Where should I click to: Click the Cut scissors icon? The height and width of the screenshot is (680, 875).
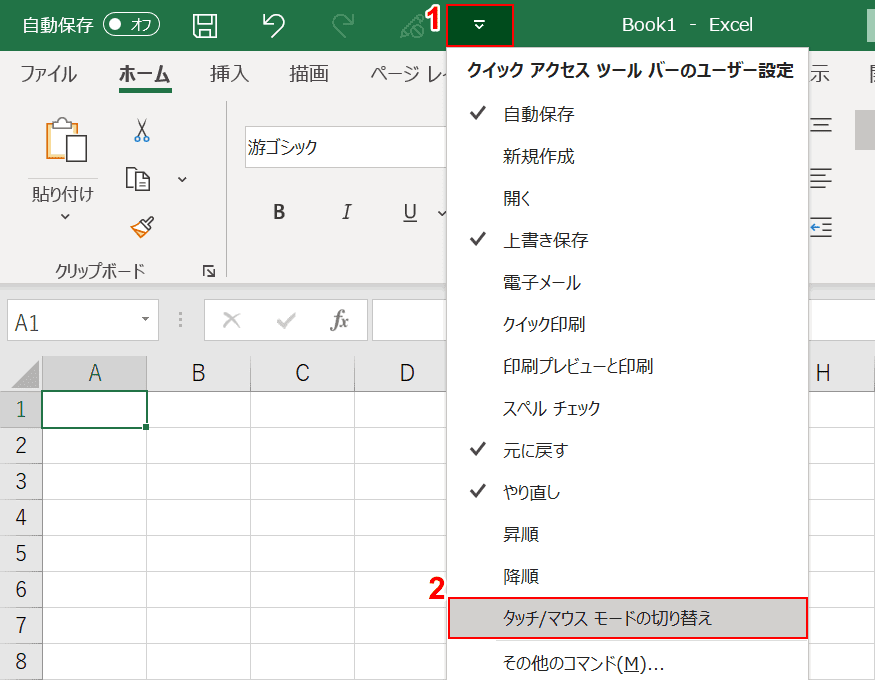142,131
